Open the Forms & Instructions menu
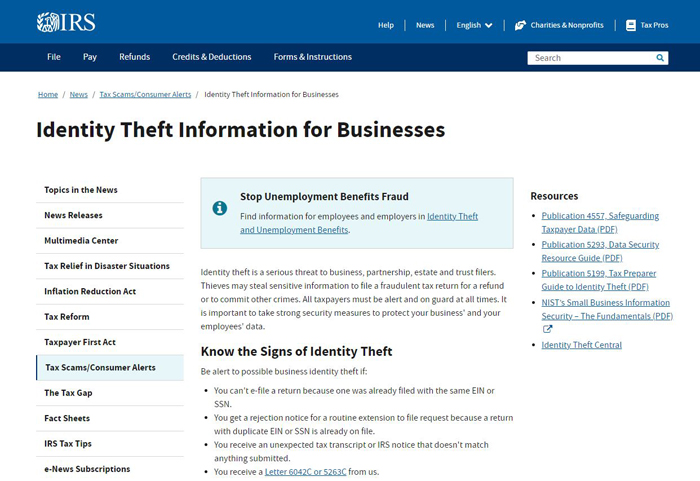Screen dimensions: 700x481 312,57
